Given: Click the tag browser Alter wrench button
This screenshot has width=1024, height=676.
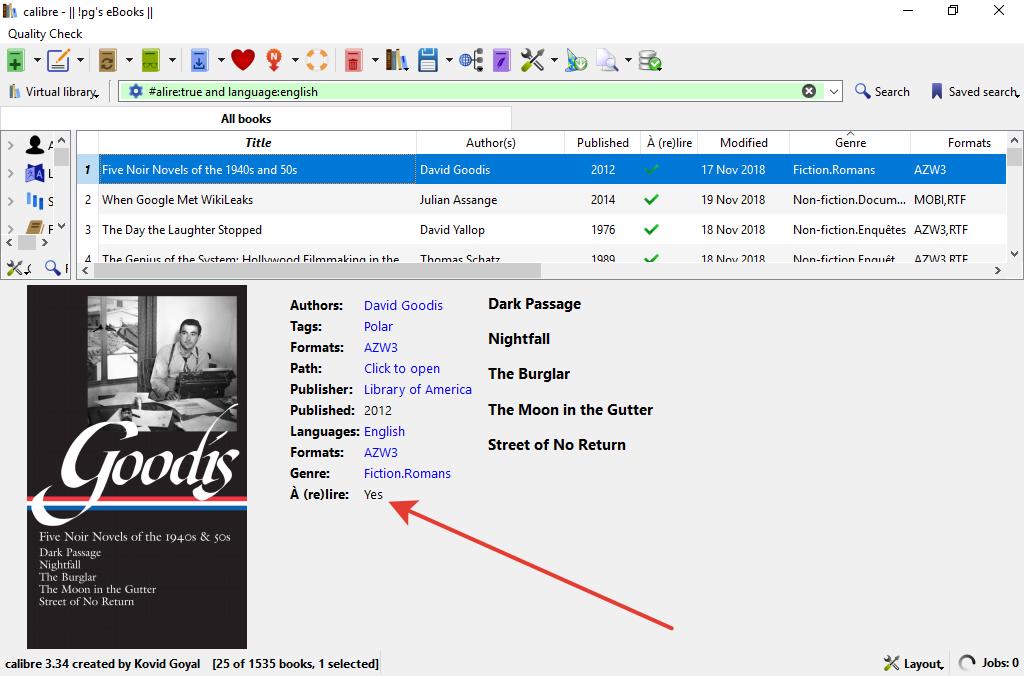Looking at the screenshot, I should 20,267.
